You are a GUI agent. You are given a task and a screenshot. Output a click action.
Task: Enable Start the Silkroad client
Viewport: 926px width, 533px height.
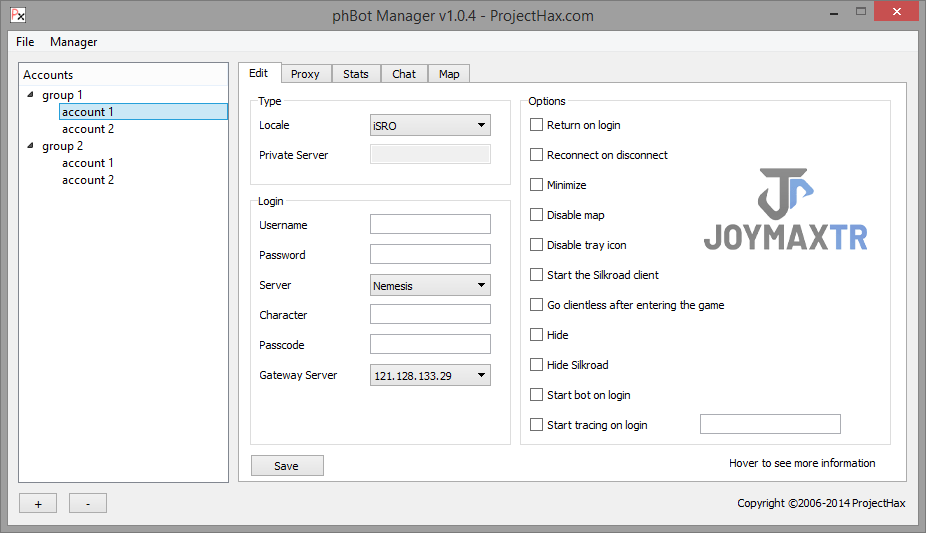536,274
